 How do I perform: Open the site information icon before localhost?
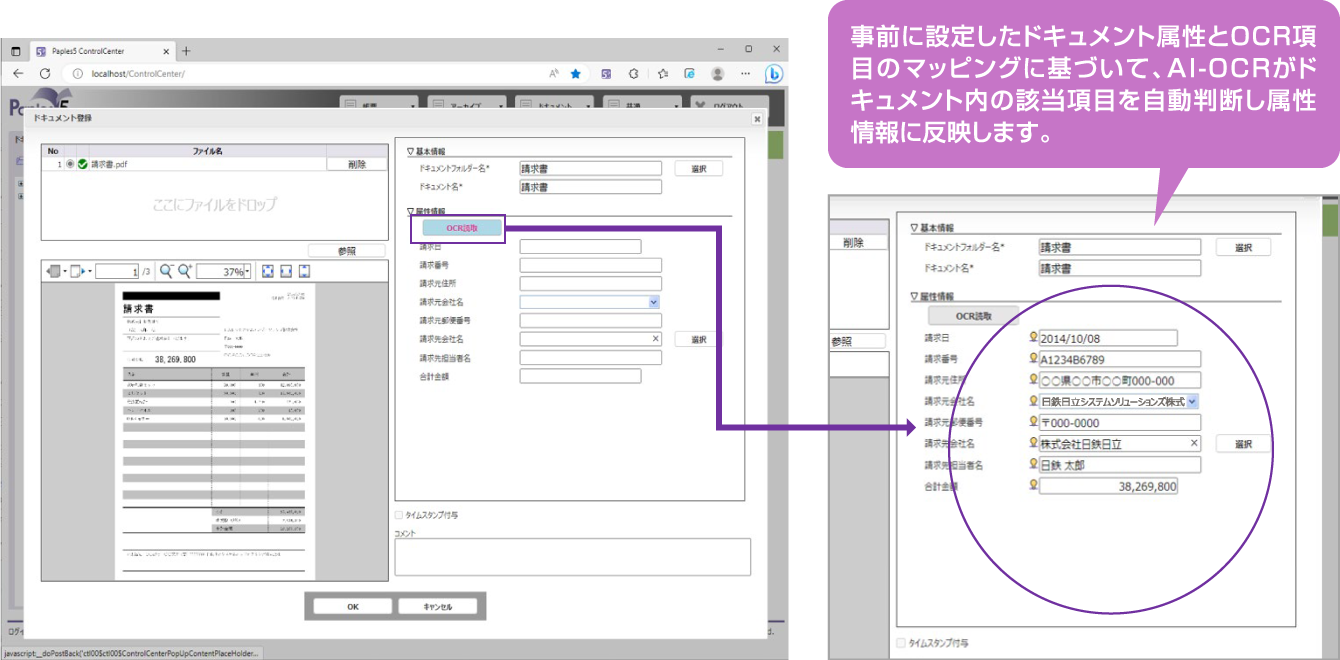point(77,74)
